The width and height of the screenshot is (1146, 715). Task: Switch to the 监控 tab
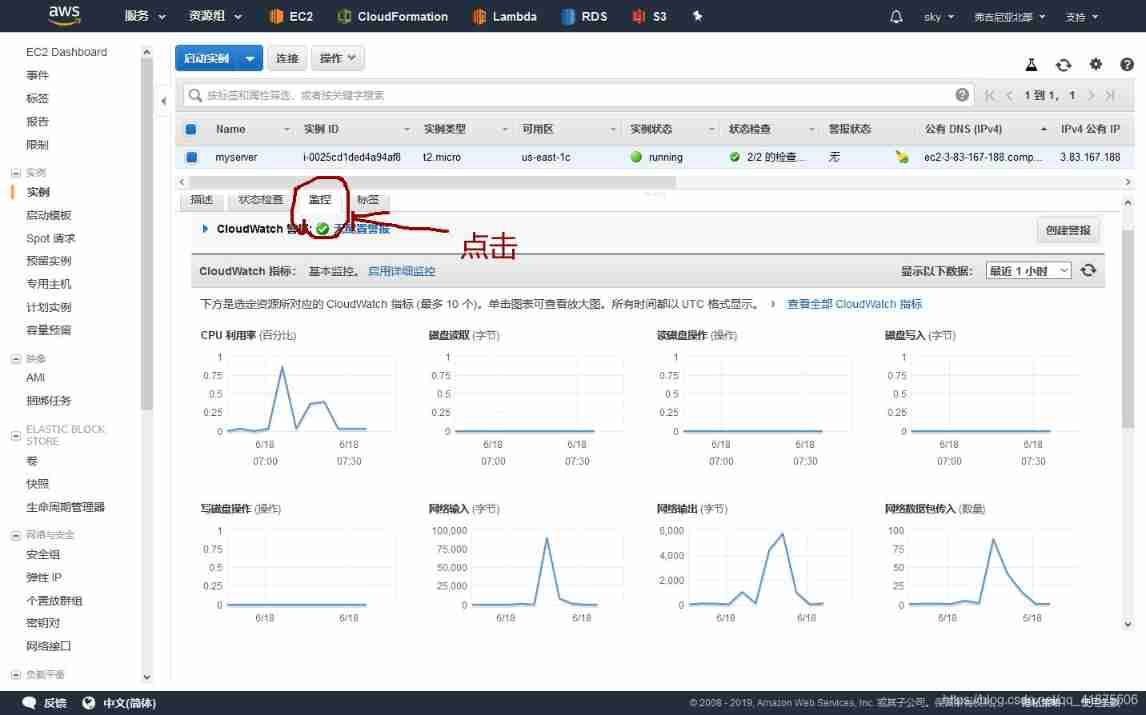click(319, 200)
